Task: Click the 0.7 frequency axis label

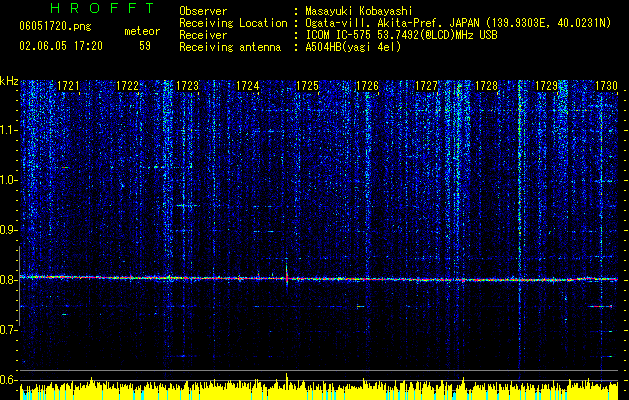Action: point(9,330)
